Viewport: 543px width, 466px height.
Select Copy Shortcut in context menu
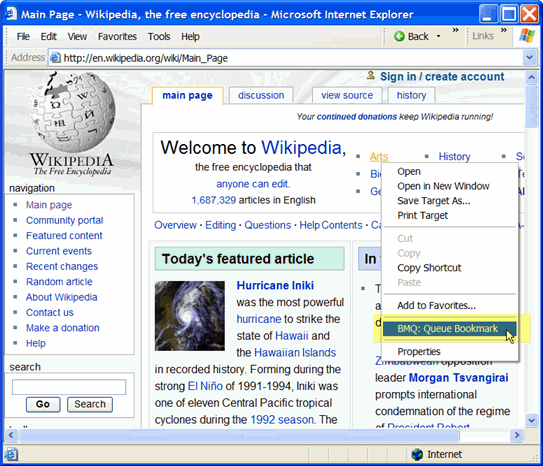pyautogui.click(x=429, y=268)
